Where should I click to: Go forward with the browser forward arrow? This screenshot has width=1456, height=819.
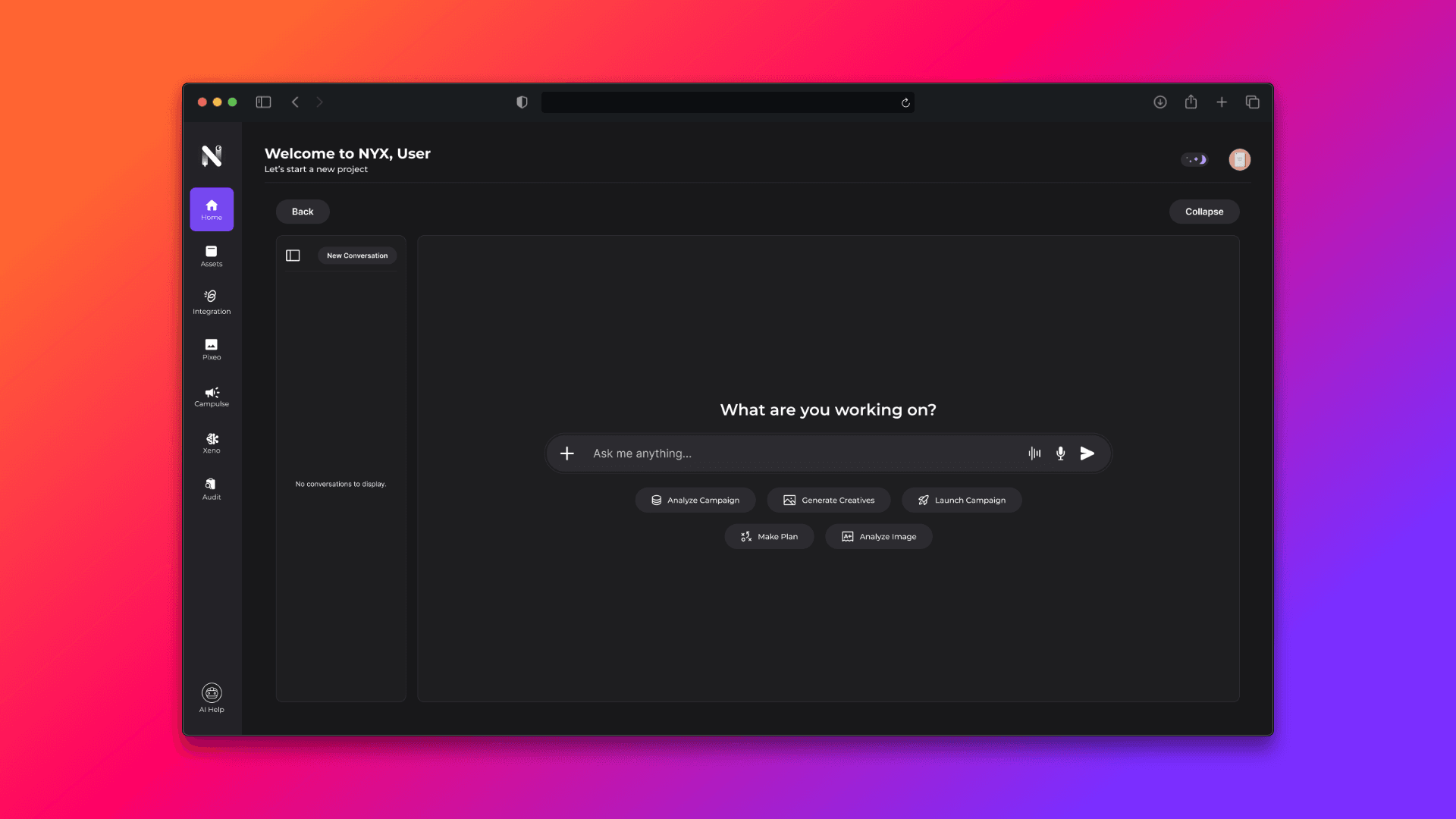(x=319, y=102)
